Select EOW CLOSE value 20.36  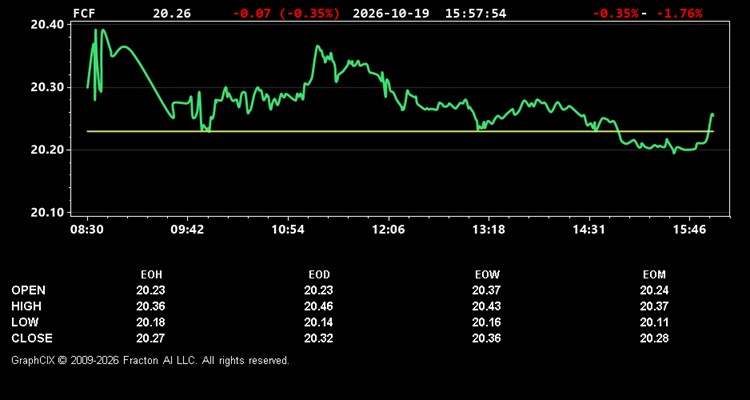[x=486, y=338]
